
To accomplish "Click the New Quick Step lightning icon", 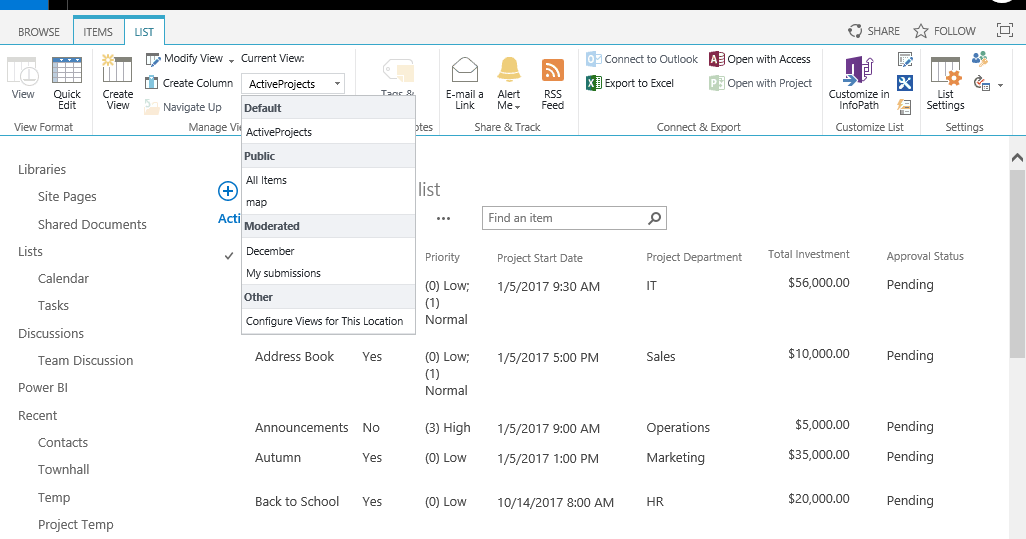I will click(x=905, y=105).
